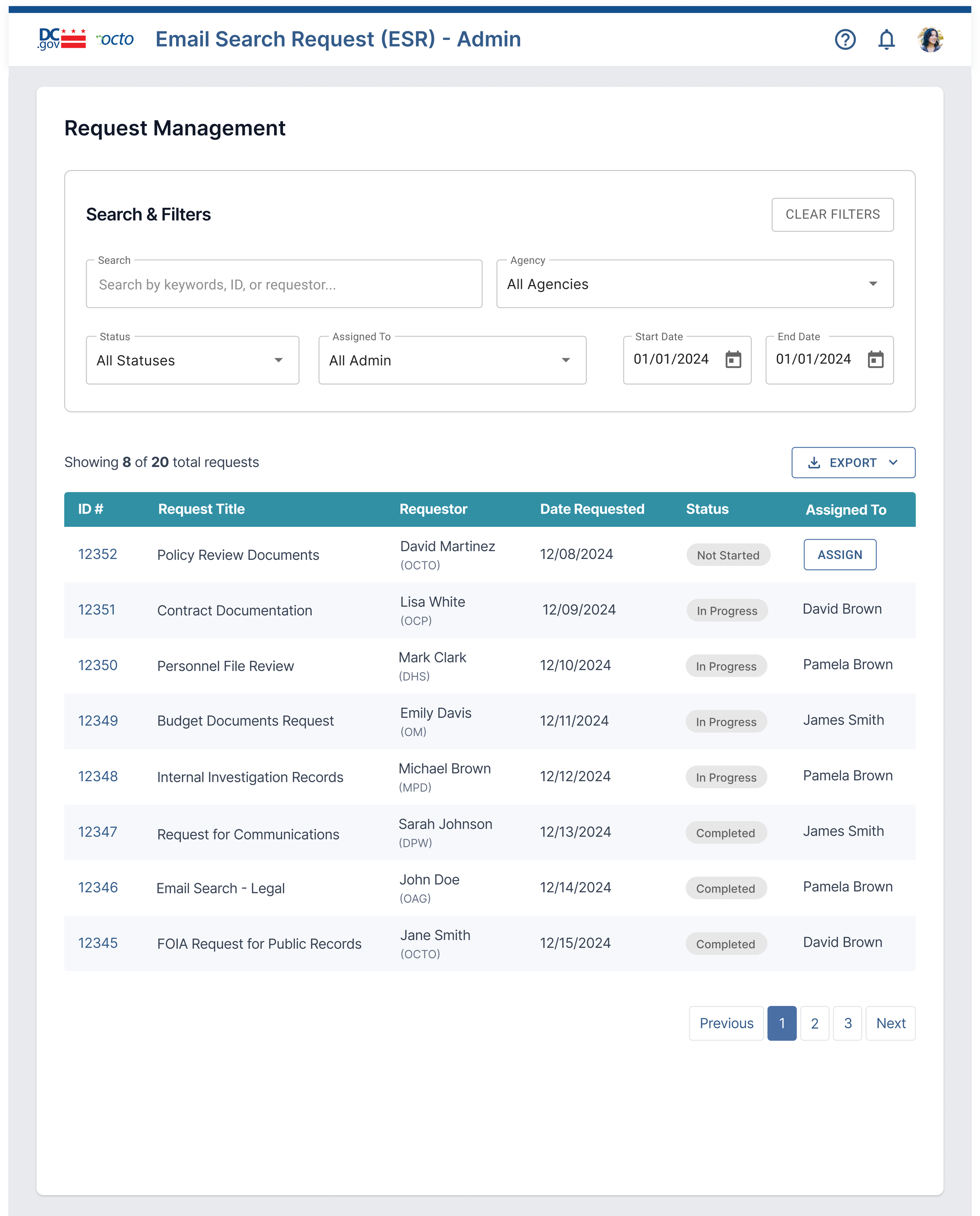Open the notifications bell icon
The width and height of the screenshot is (980, 1216).
pos(886,40)
